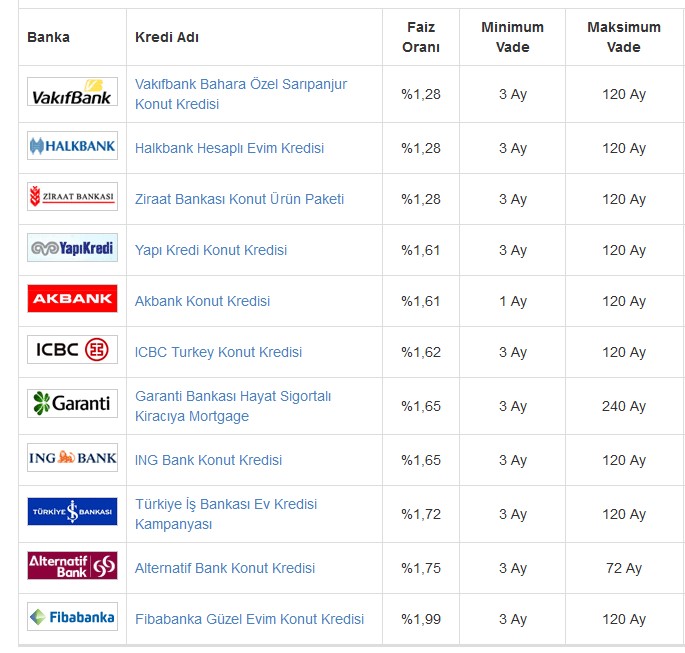This screenshot has width=685, height=653.
Task: Open Garanti Bankası Hayat Sigortalı Kiracıya Mortgage
Action: pos(233,406)
